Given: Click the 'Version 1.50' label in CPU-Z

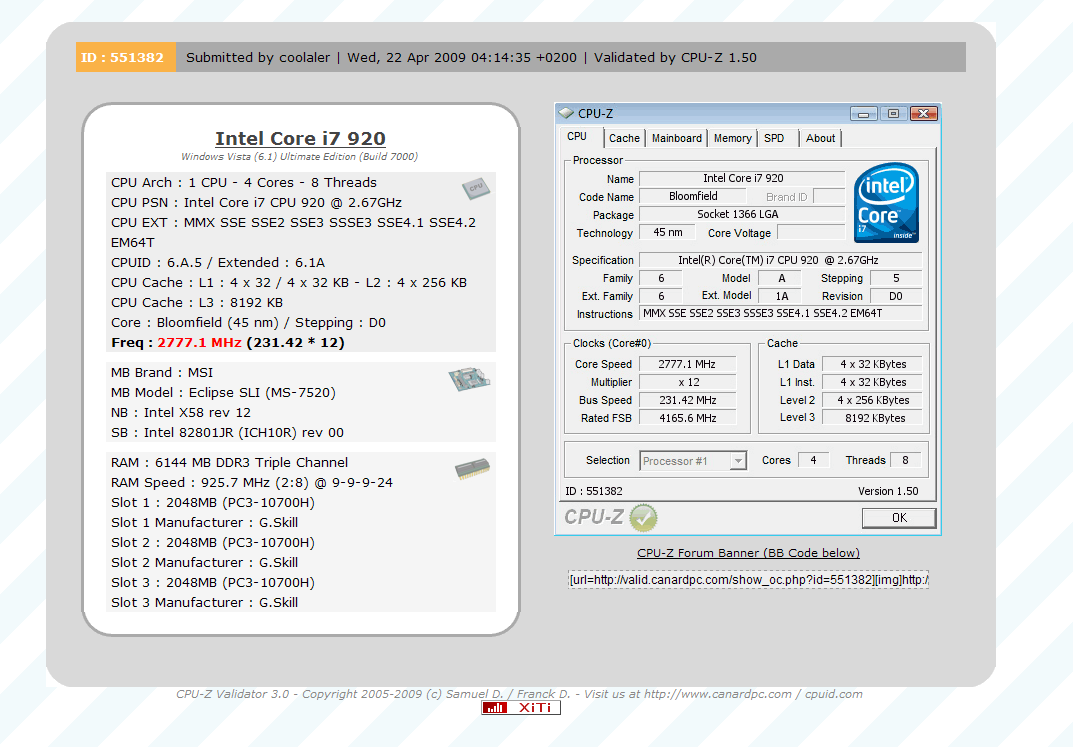Looking at the screenshot, I should point(888,491).
